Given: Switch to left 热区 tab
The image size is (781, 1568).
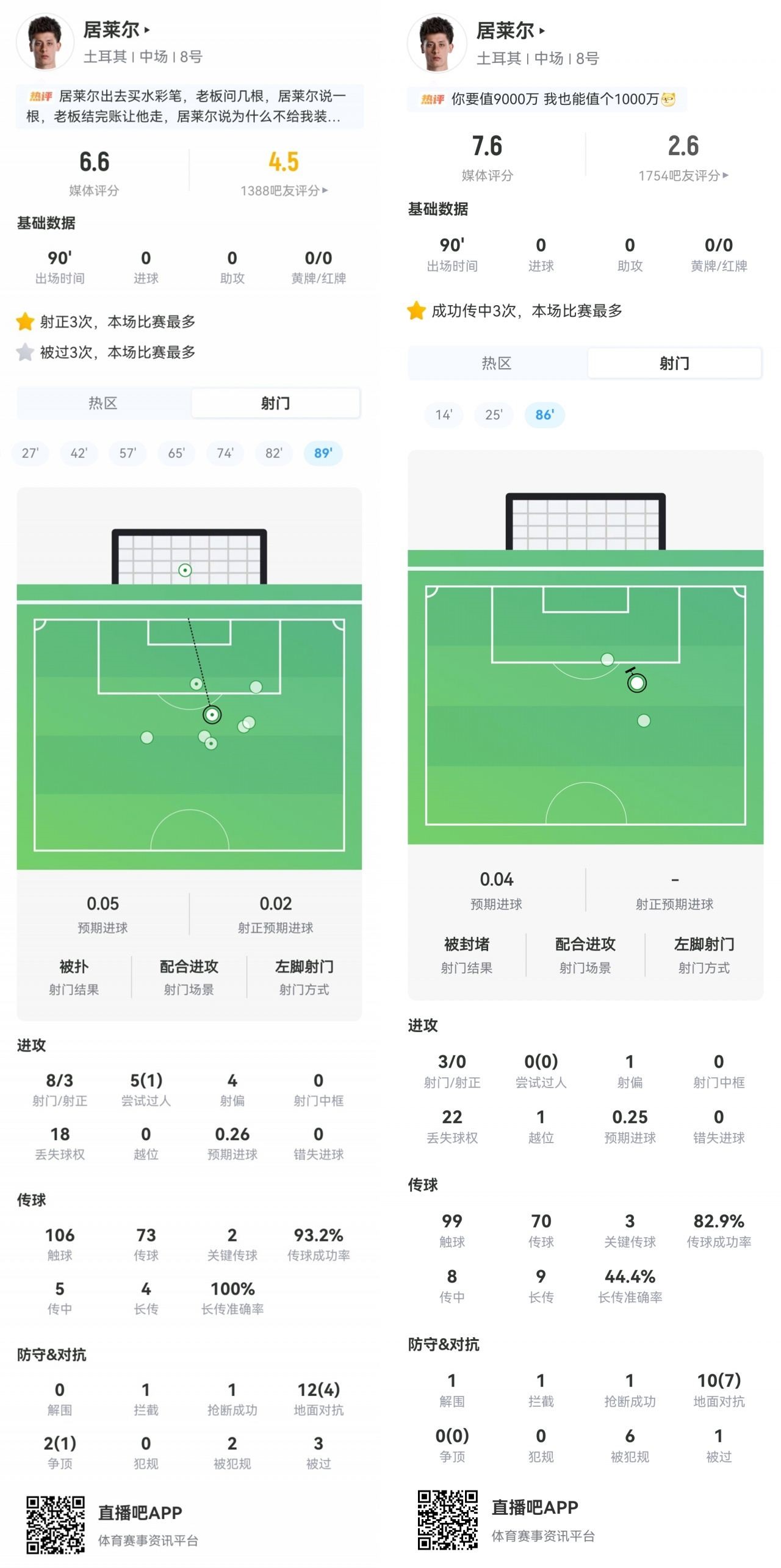Looking at the screenshot, I should tap(103, 403).
